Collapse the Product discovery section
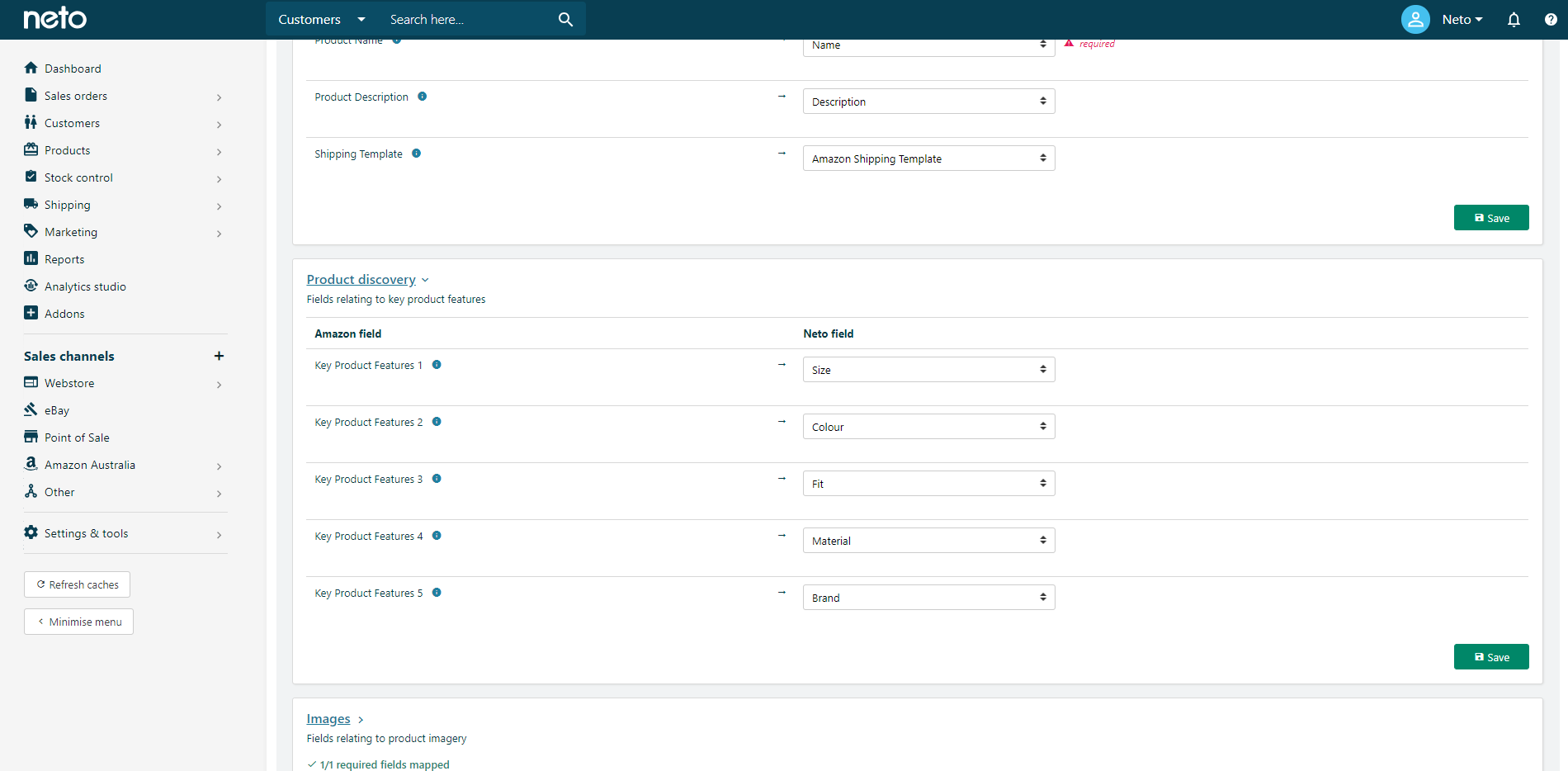Screen dimensions: 1568x771 (368, 280)
